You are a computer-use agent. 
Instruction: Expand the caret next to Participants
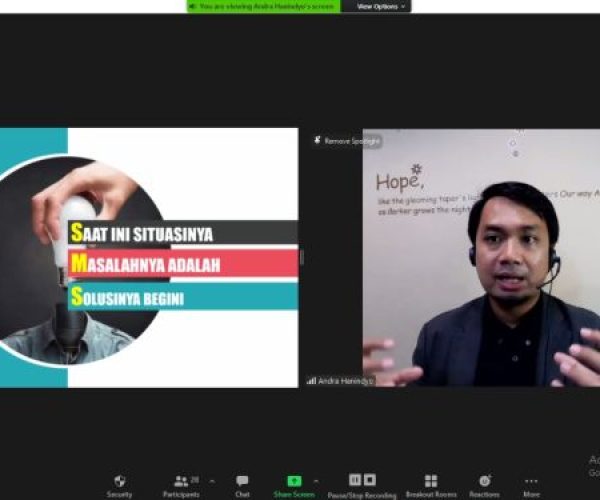point(211,481)
